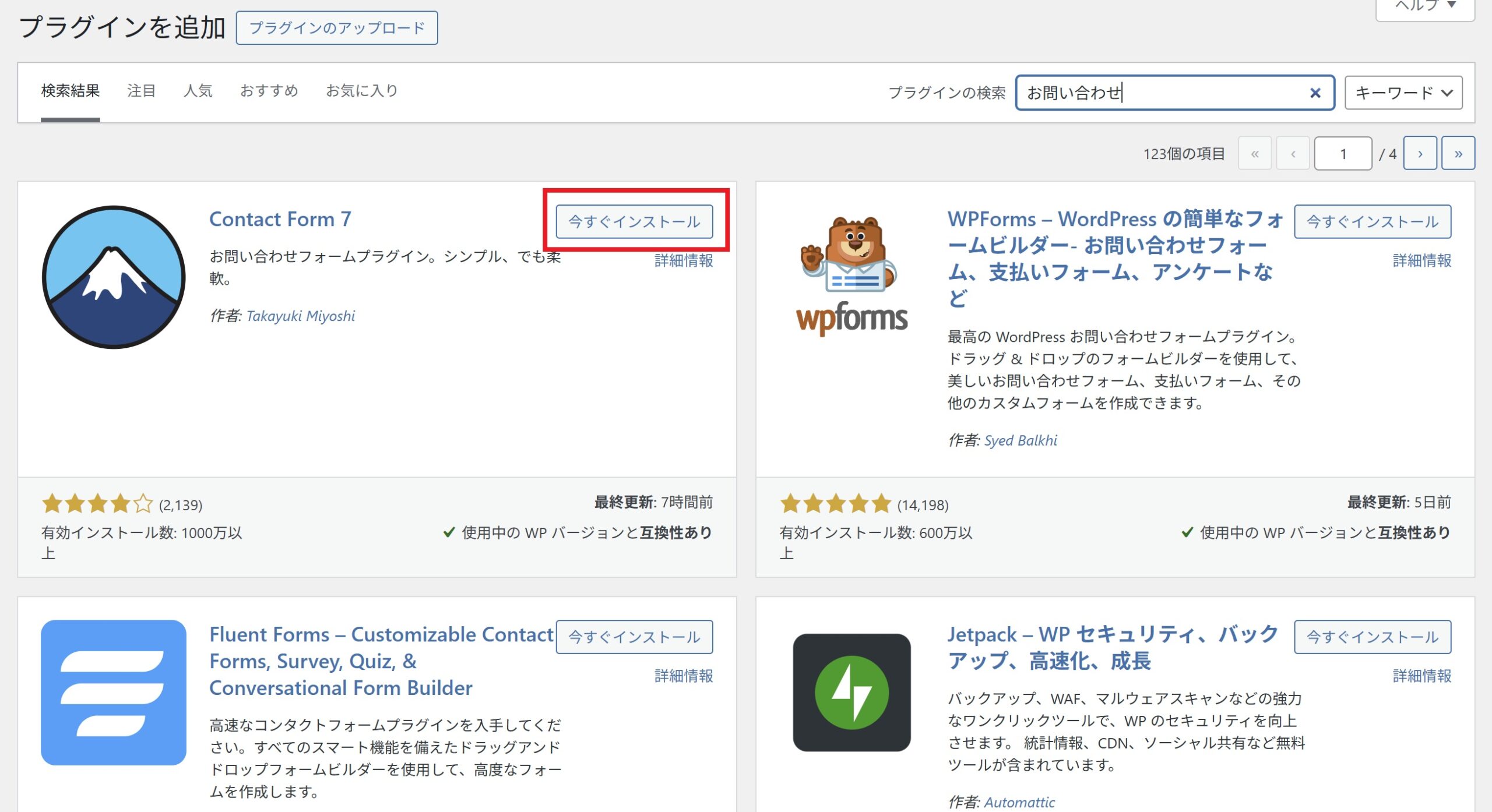Click the Jetpack green lightning icon
The image size is (1492, 812).
[851, 692]
